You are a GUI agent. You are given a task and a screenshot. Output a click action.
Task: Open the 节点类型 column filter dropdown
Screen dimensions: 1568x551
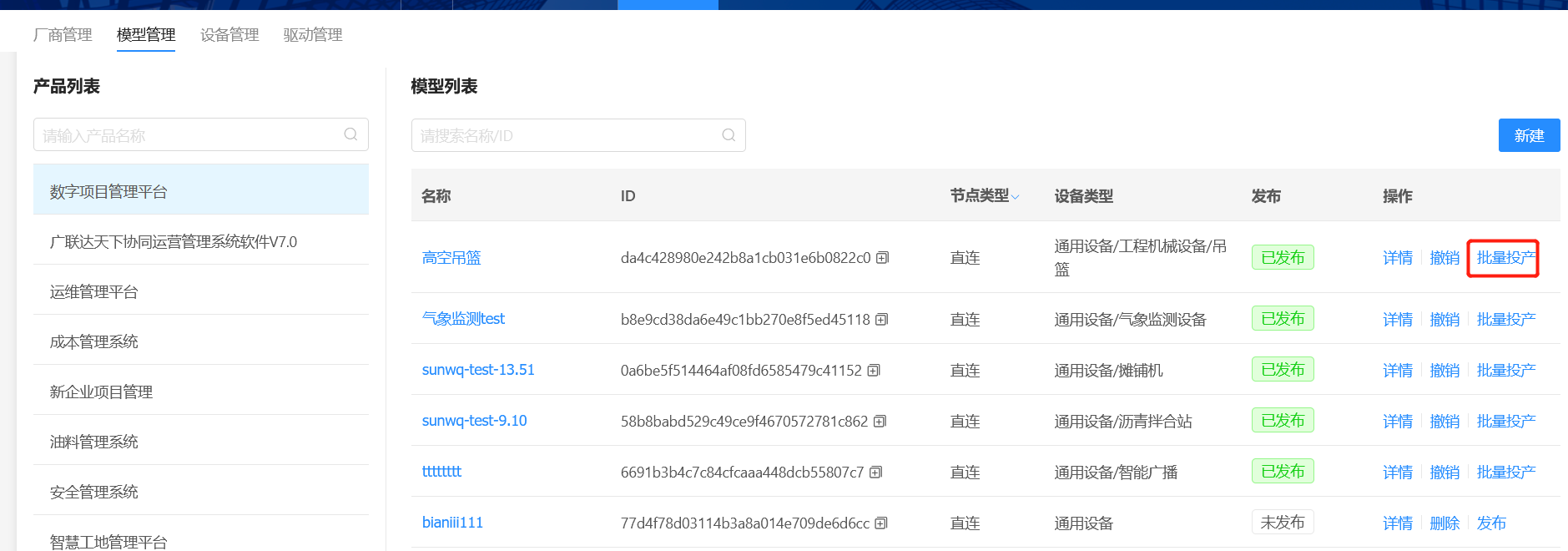[x=1016, y=197]
